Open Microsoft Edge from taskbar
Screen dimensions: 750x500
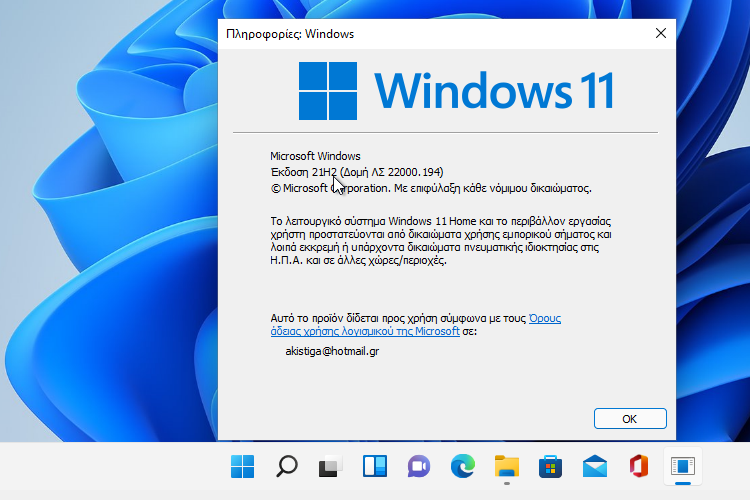click(x=463, y=466)
